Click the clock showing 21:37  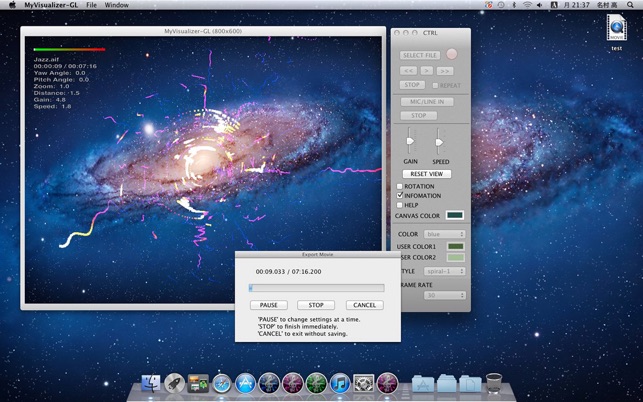tap(577, 5)
